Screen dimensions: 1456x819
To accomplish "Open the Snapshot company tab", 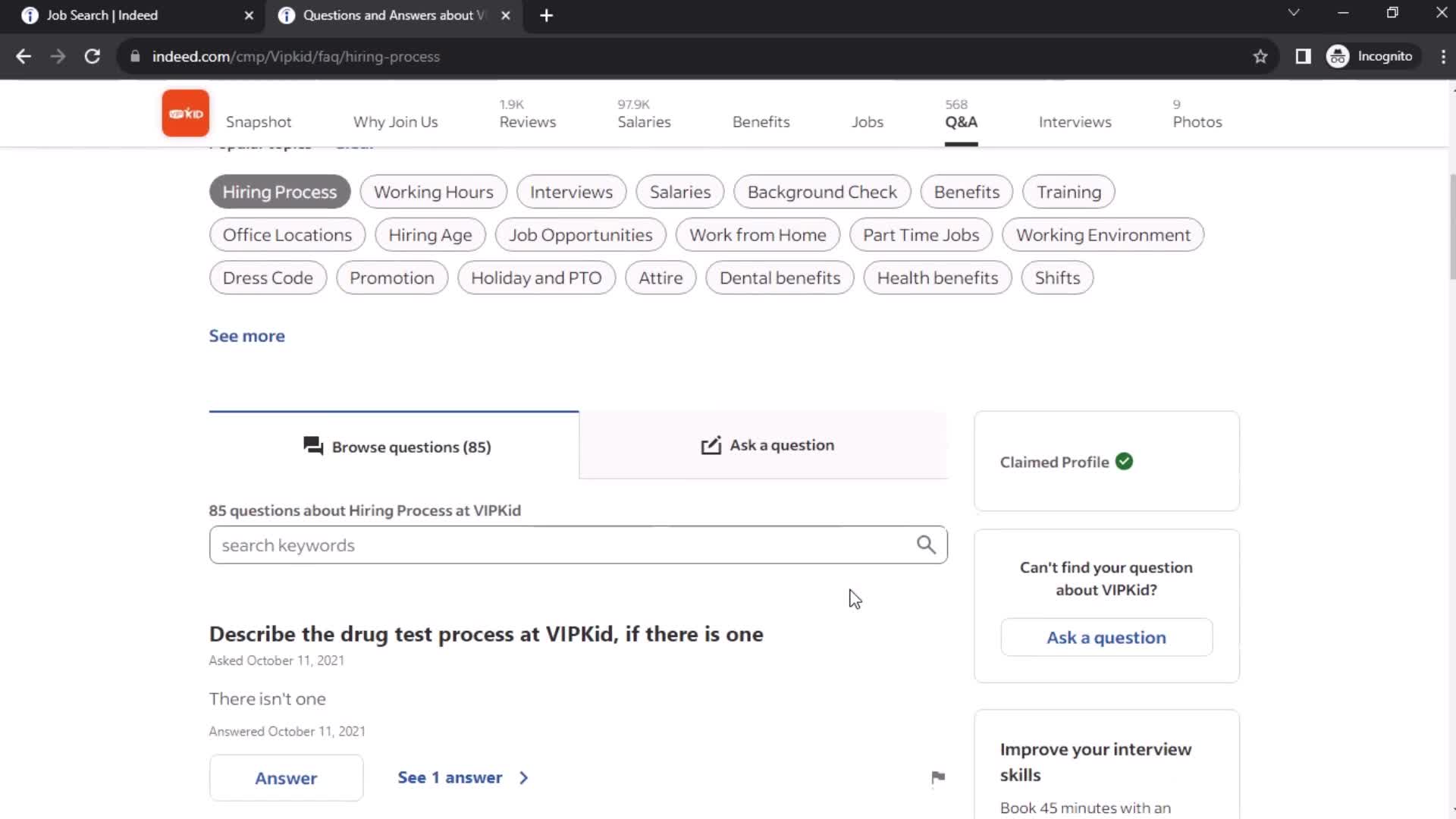I will coord(259,122).
